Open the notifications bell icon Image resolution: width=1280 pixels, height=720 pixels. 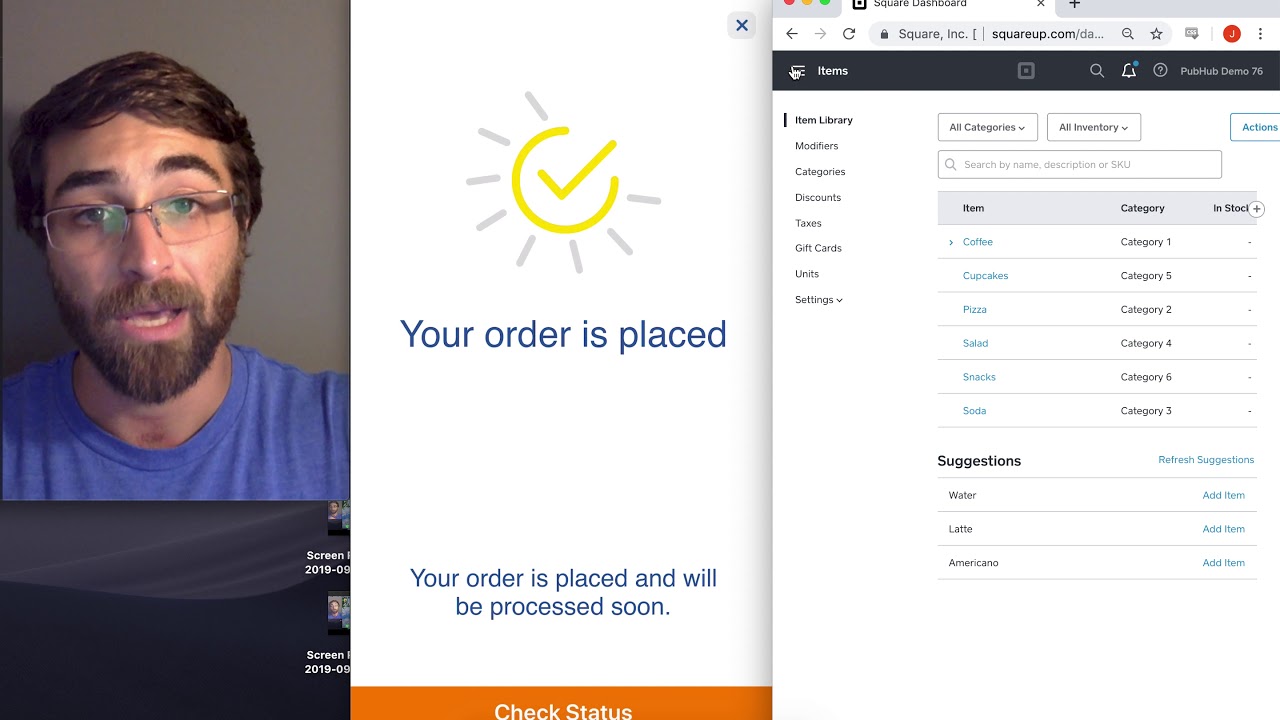tap(1129, 71)
